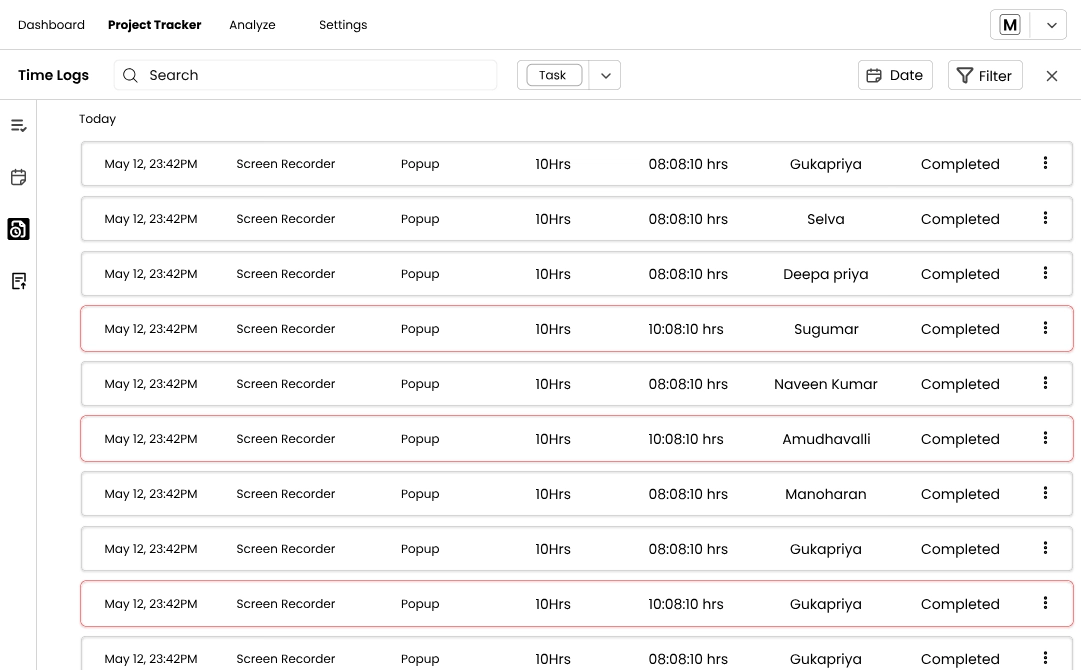Open three-dot menu for Sugumar row
Image resolution: width=1082 pixels, height=670 pixels.
1045,328
